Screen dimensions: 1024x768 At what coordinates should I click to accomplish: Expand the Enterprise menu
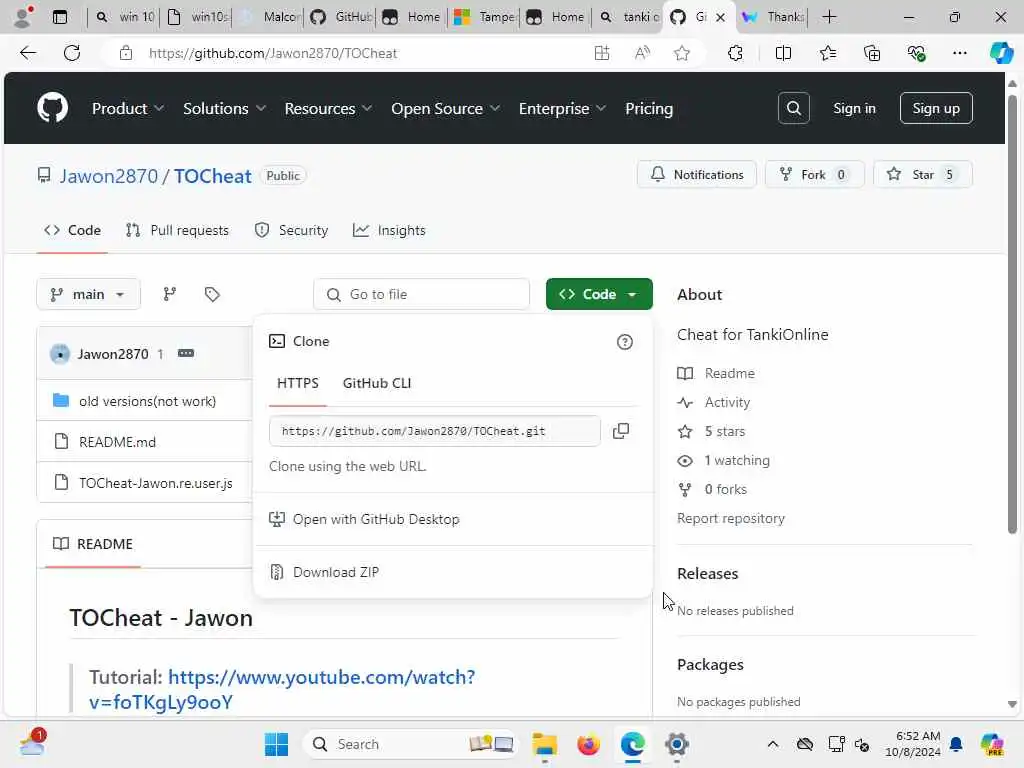click(562, 108)
